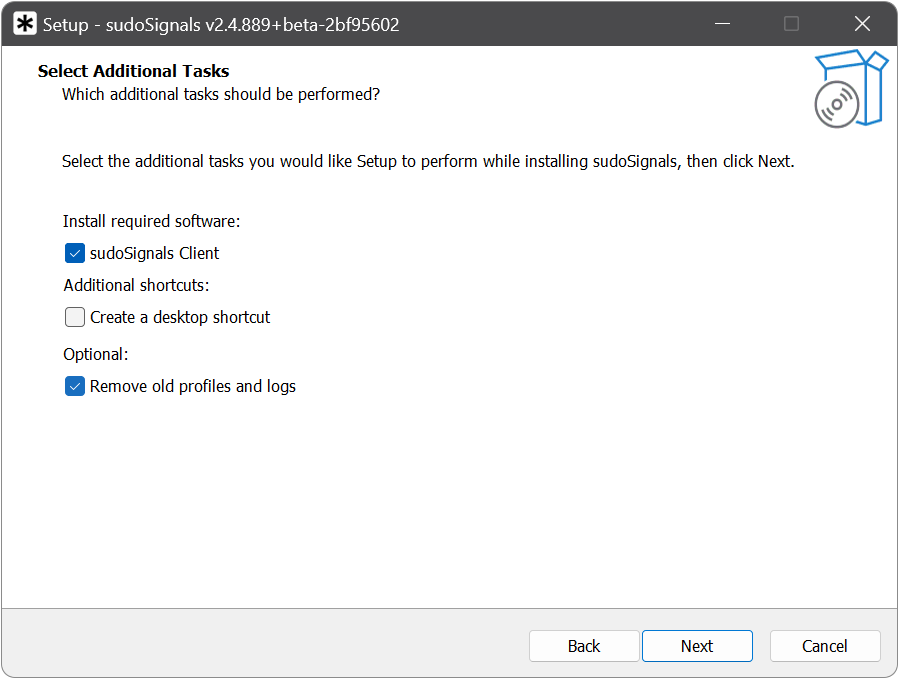Click the "Optional:" group label
This screenshot has height=678, width=899.
click(x=96, y=354)
